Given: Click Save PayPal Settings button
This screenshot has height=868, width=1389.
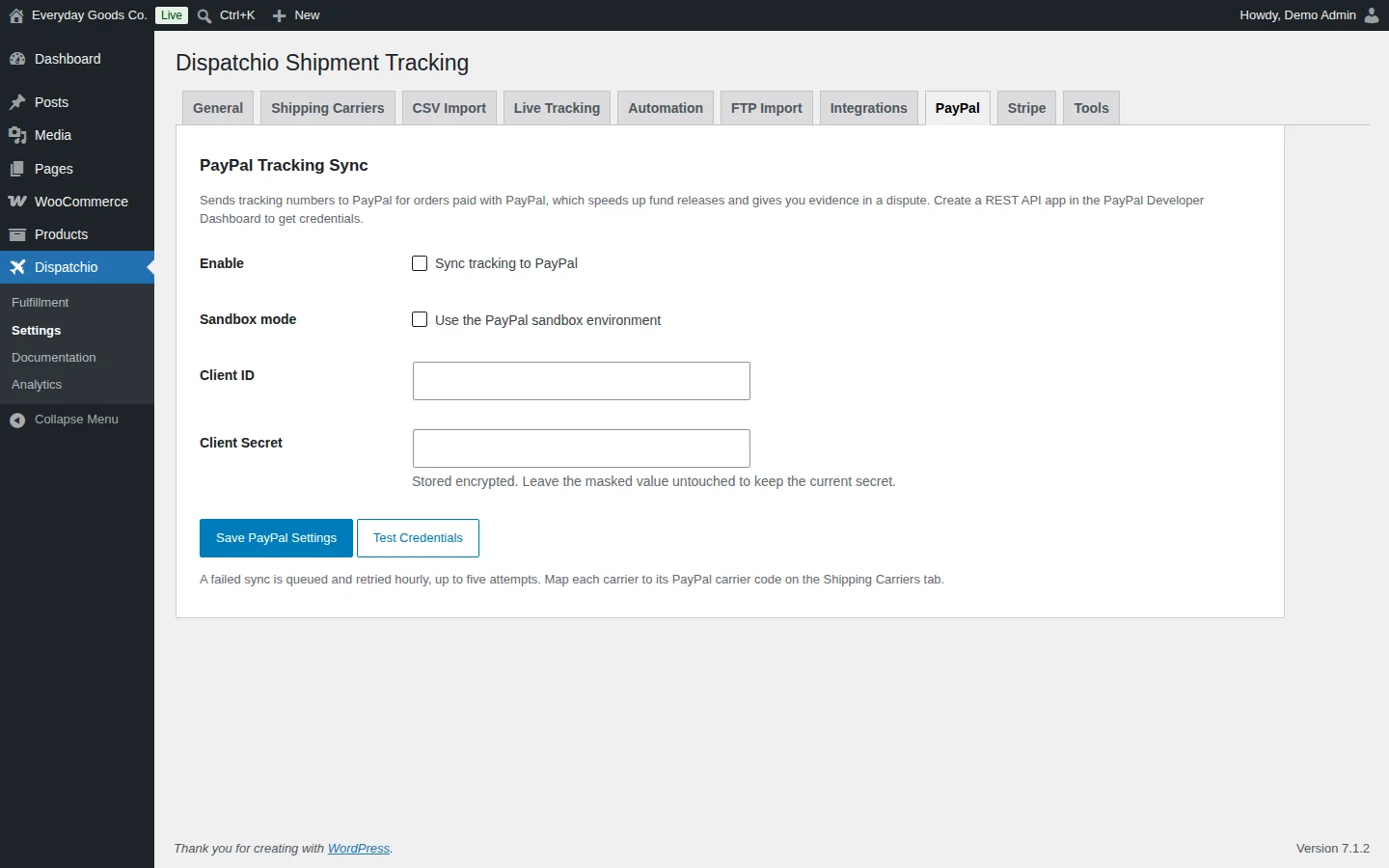Looking at the screenshot, I should coord(276,538).
